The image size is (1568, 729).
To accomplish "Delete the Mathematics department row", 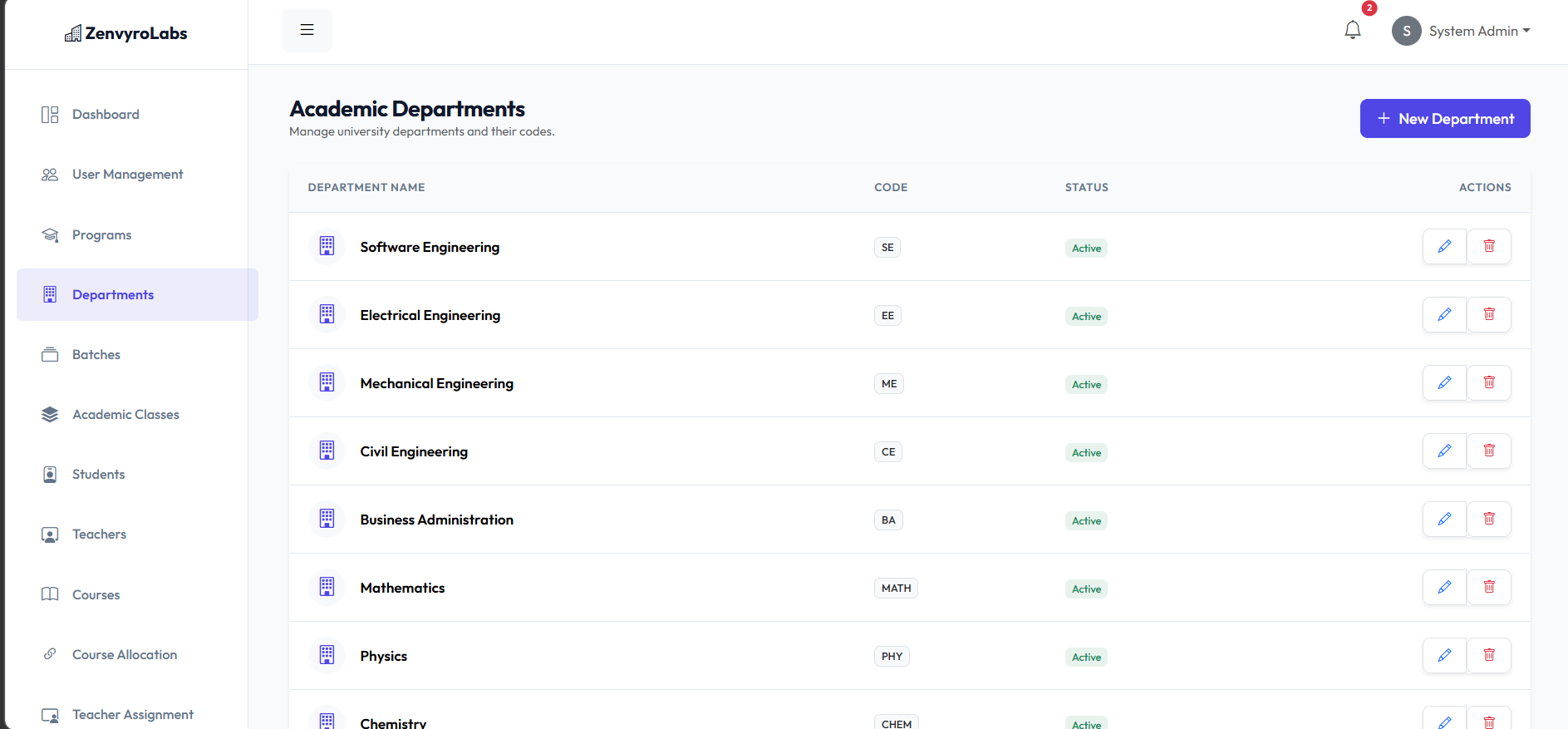I will point(1488,588).
